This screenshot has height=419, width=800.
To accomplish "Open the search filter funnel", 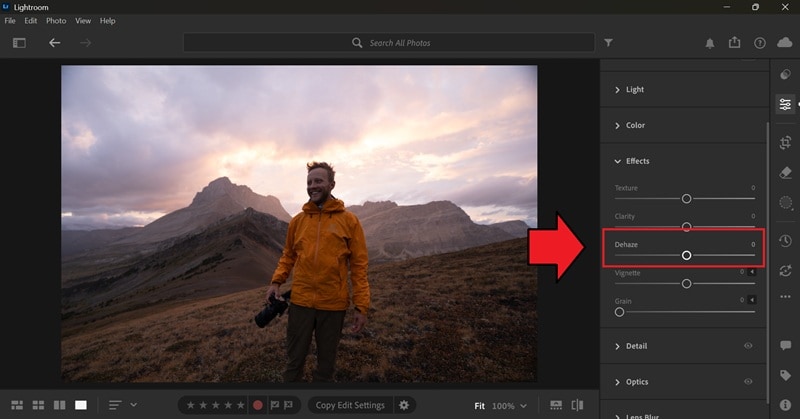I will tap(608, 43).
